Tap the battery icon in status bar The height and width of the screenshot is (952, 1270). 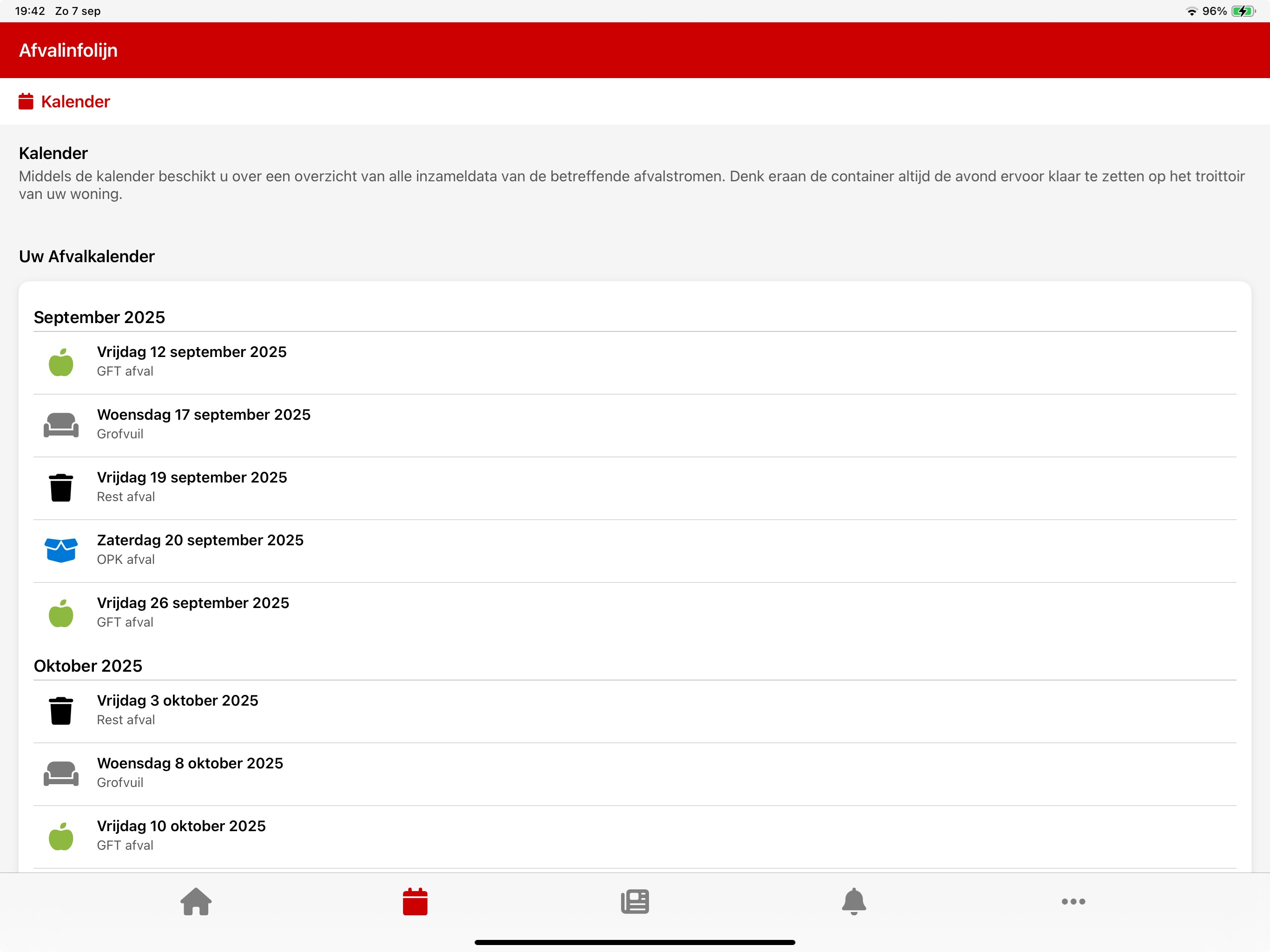[1244, 11]
